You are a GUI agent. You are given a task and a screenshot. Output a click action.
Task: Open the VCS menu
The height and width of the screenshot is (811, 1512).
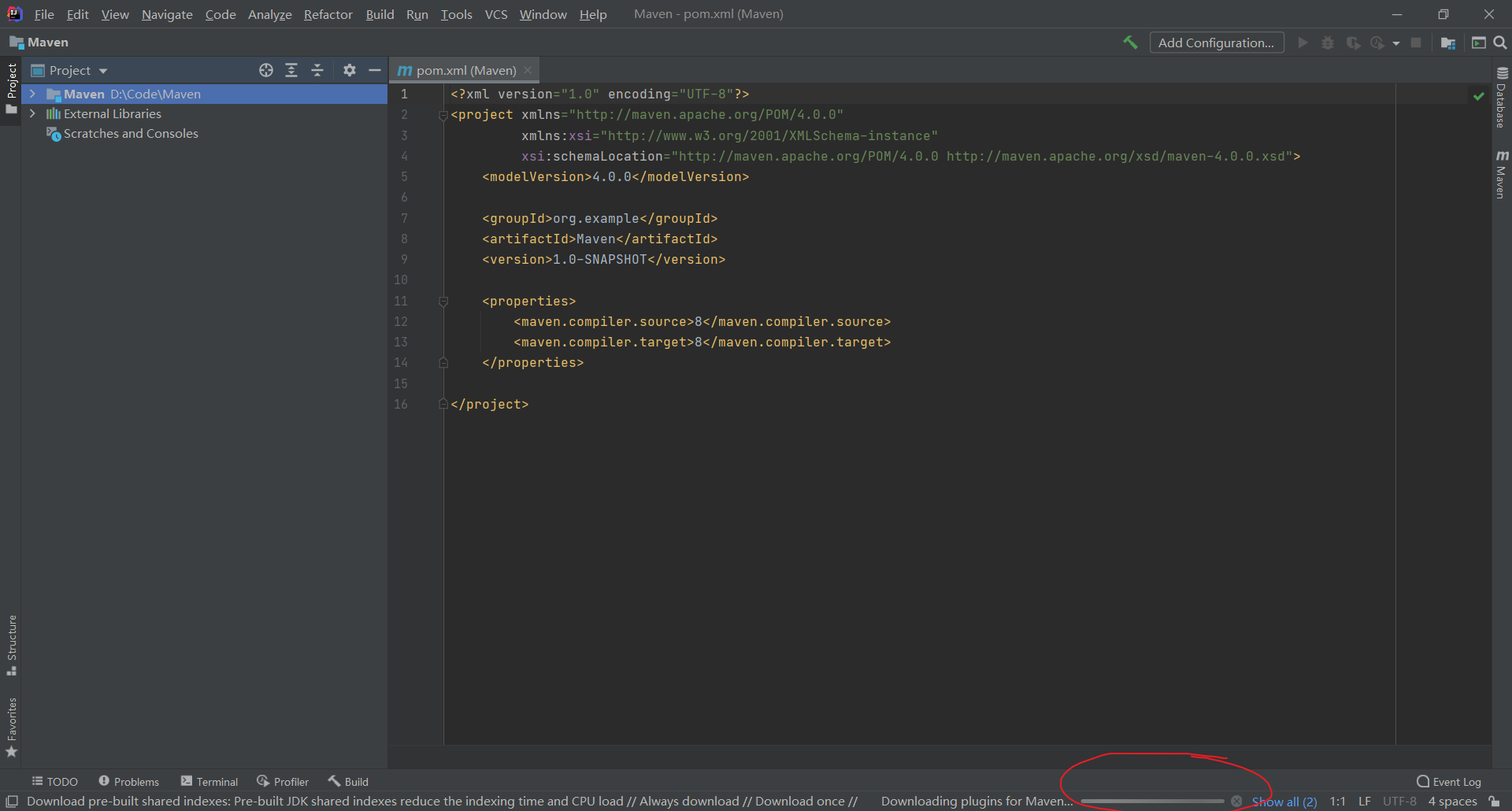pyautogui.click(x=496, y=14)
